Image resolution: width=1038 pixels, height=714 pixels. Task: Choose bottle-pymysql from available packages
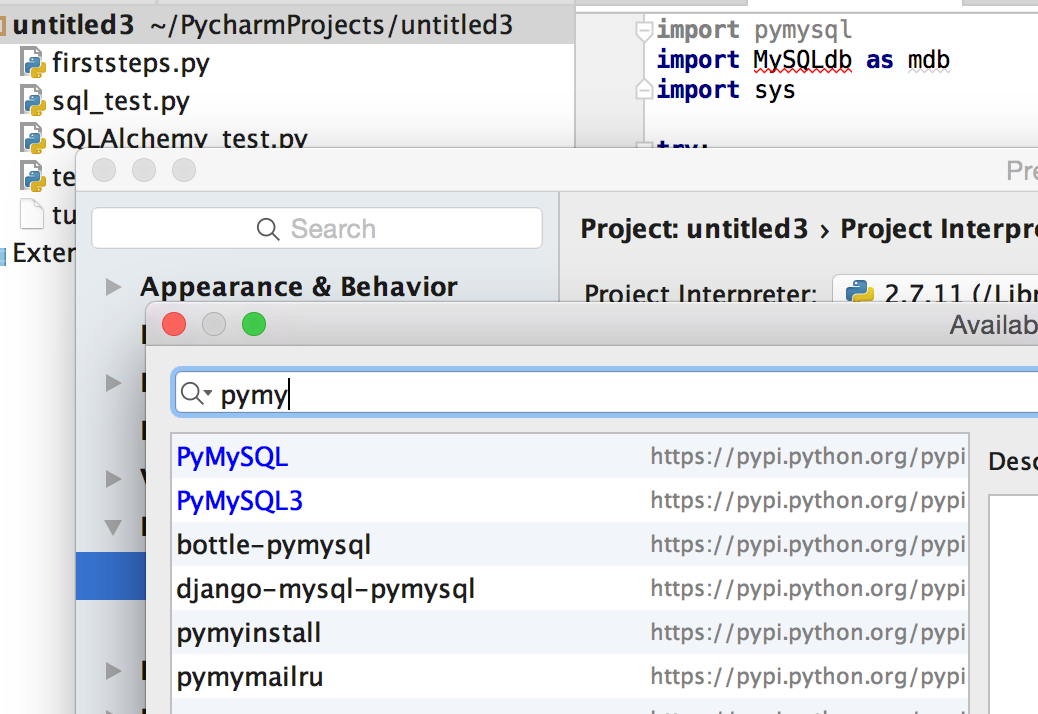coord(274,545)
